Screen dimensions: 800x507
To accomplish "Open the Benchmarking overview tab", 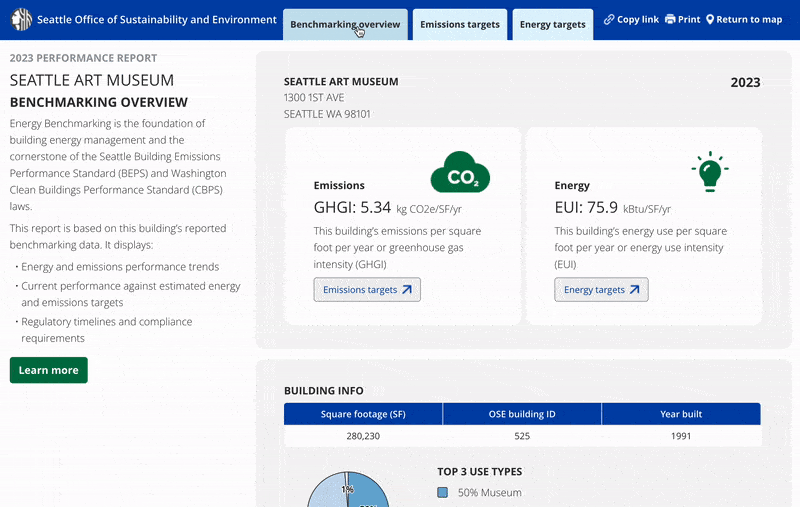I will 345,24.
